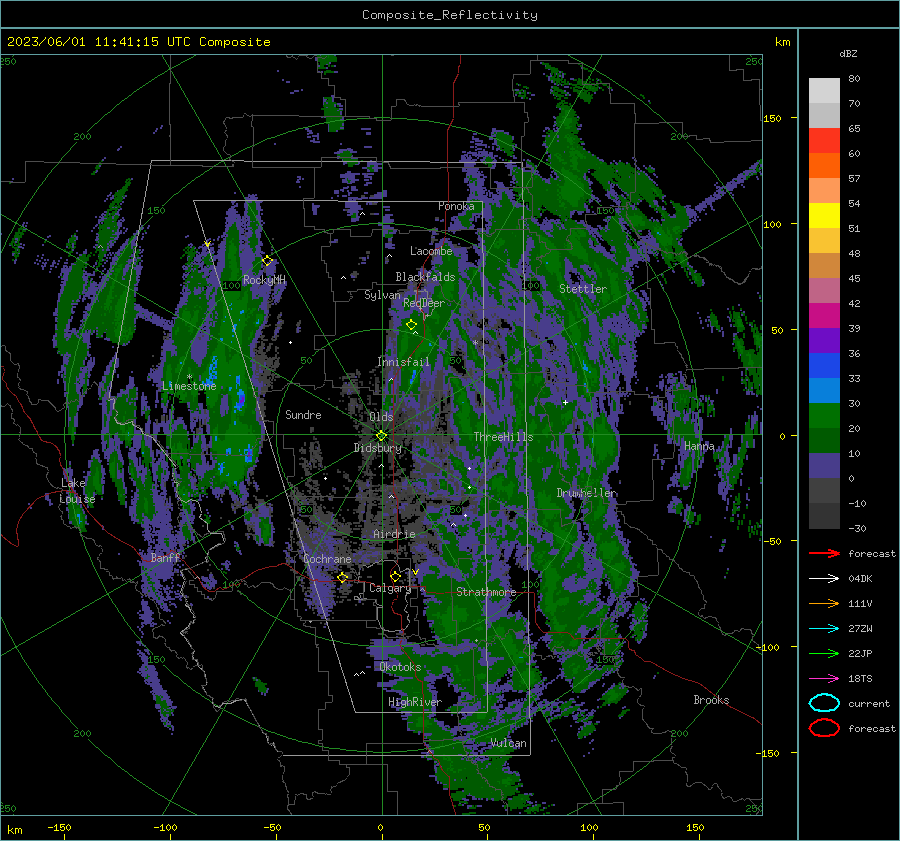900x841 pixels.
Task: Click the RedDeer city label
Action: (x=424, y=303)
